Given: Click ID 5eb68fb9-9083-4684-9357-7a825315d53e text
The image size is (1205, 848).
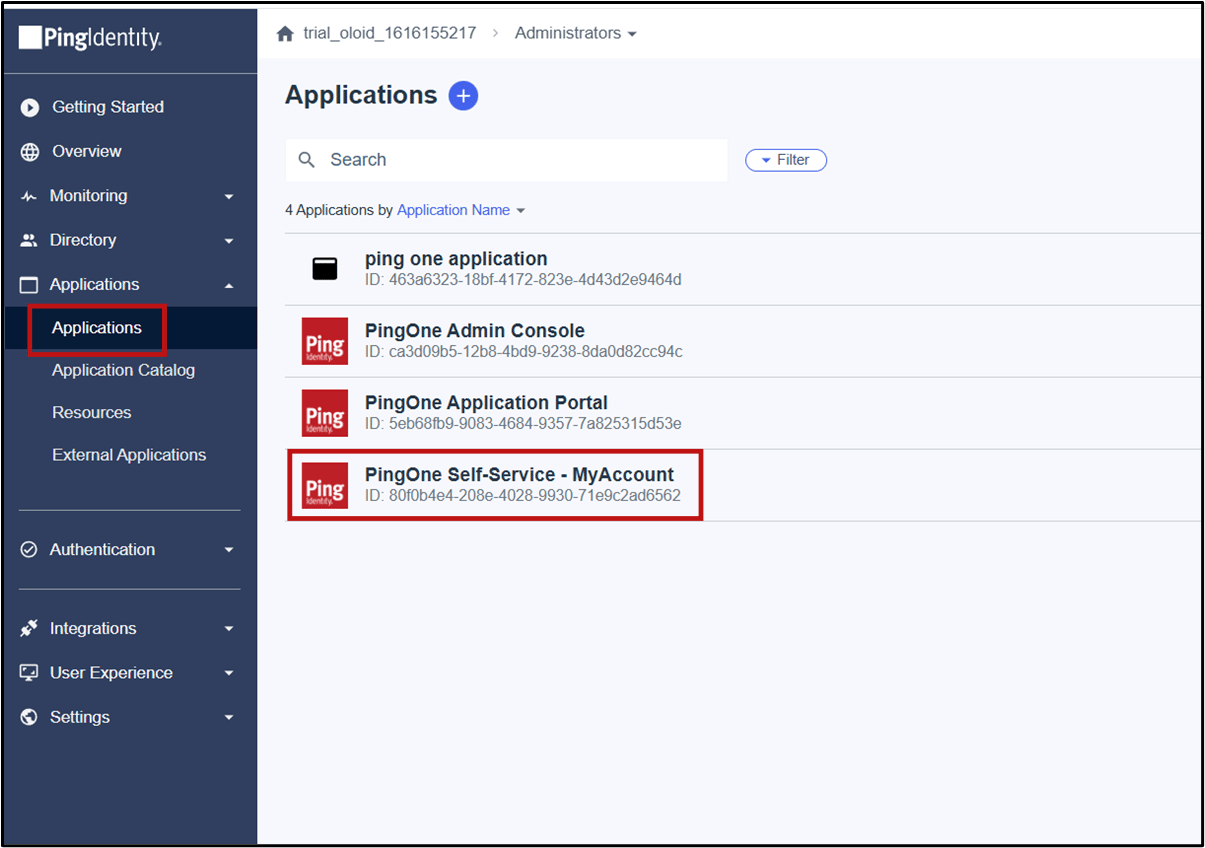Looking at the screenshot, I should coord(523,424).
